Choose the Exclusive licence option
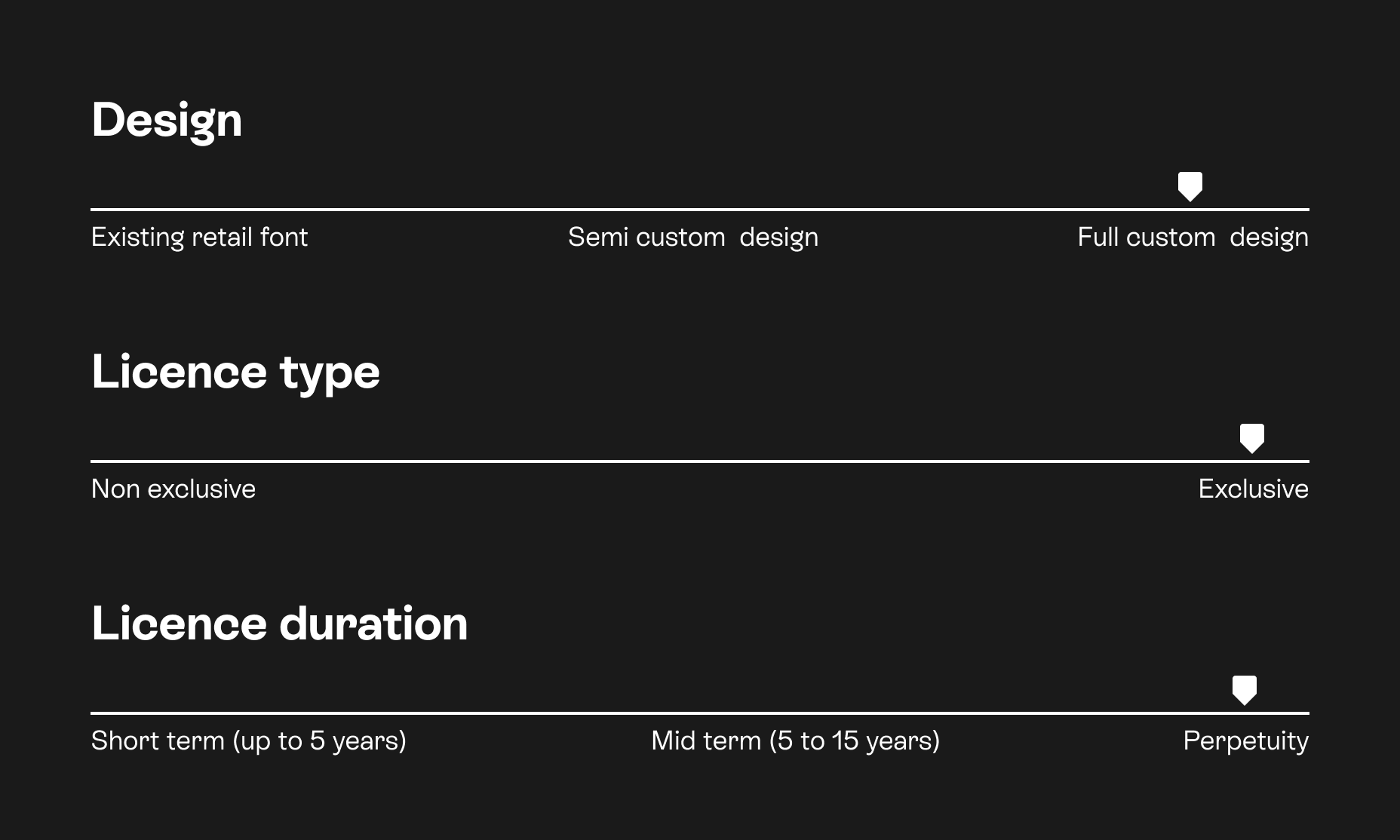This screenshot has width=1400, height=840. pos(1252,489)
